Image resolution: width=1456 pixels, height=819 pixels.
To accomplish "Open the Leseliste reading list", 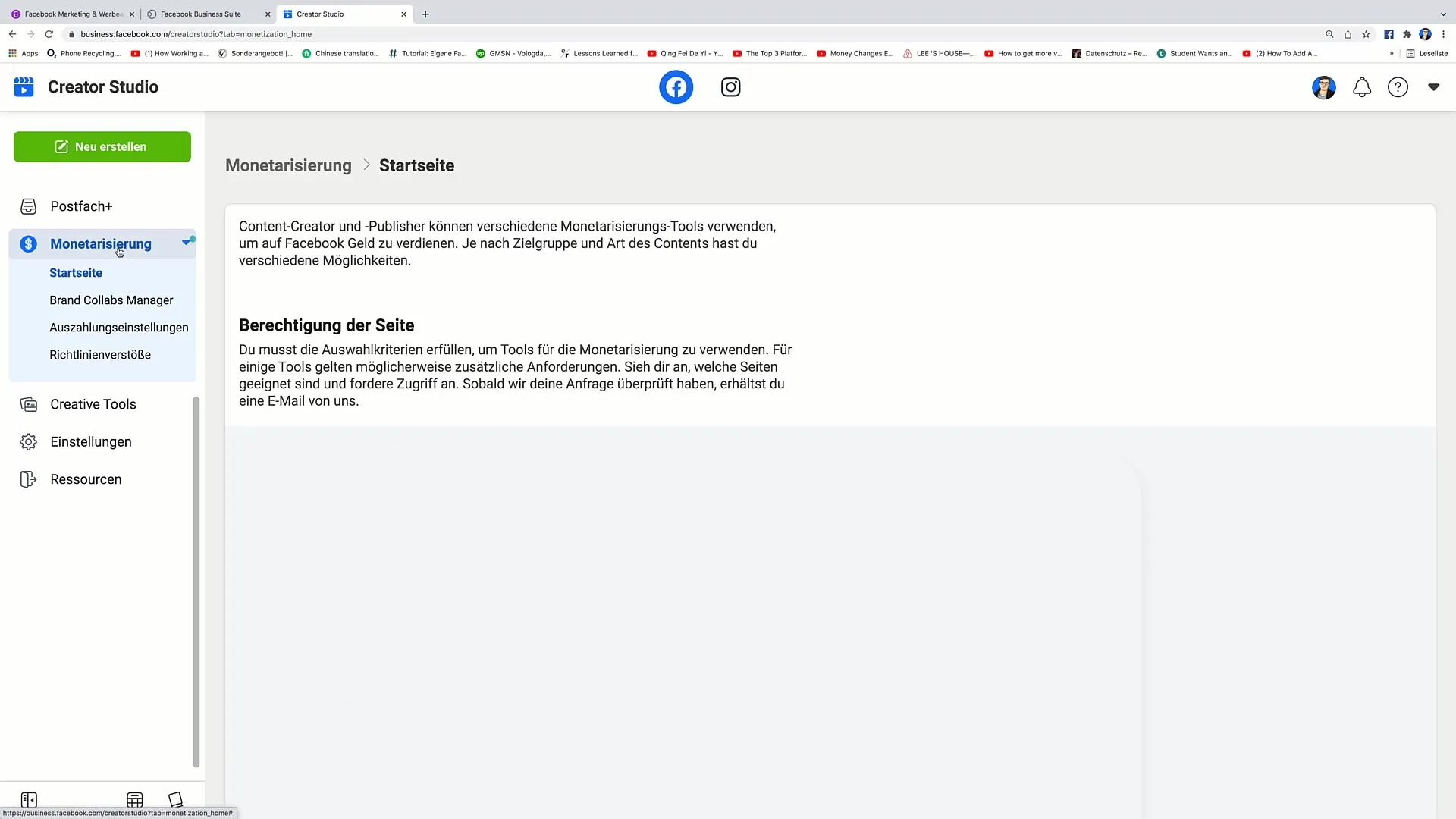I will [1427, 53].
